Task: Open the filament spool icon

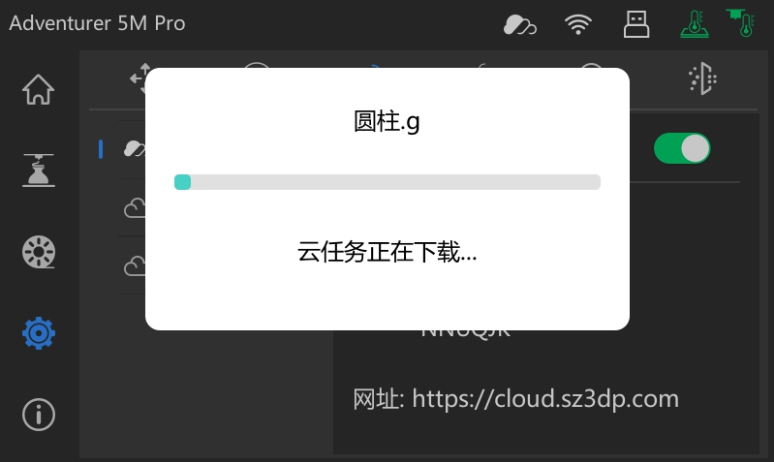Action: tap(39, 252)
